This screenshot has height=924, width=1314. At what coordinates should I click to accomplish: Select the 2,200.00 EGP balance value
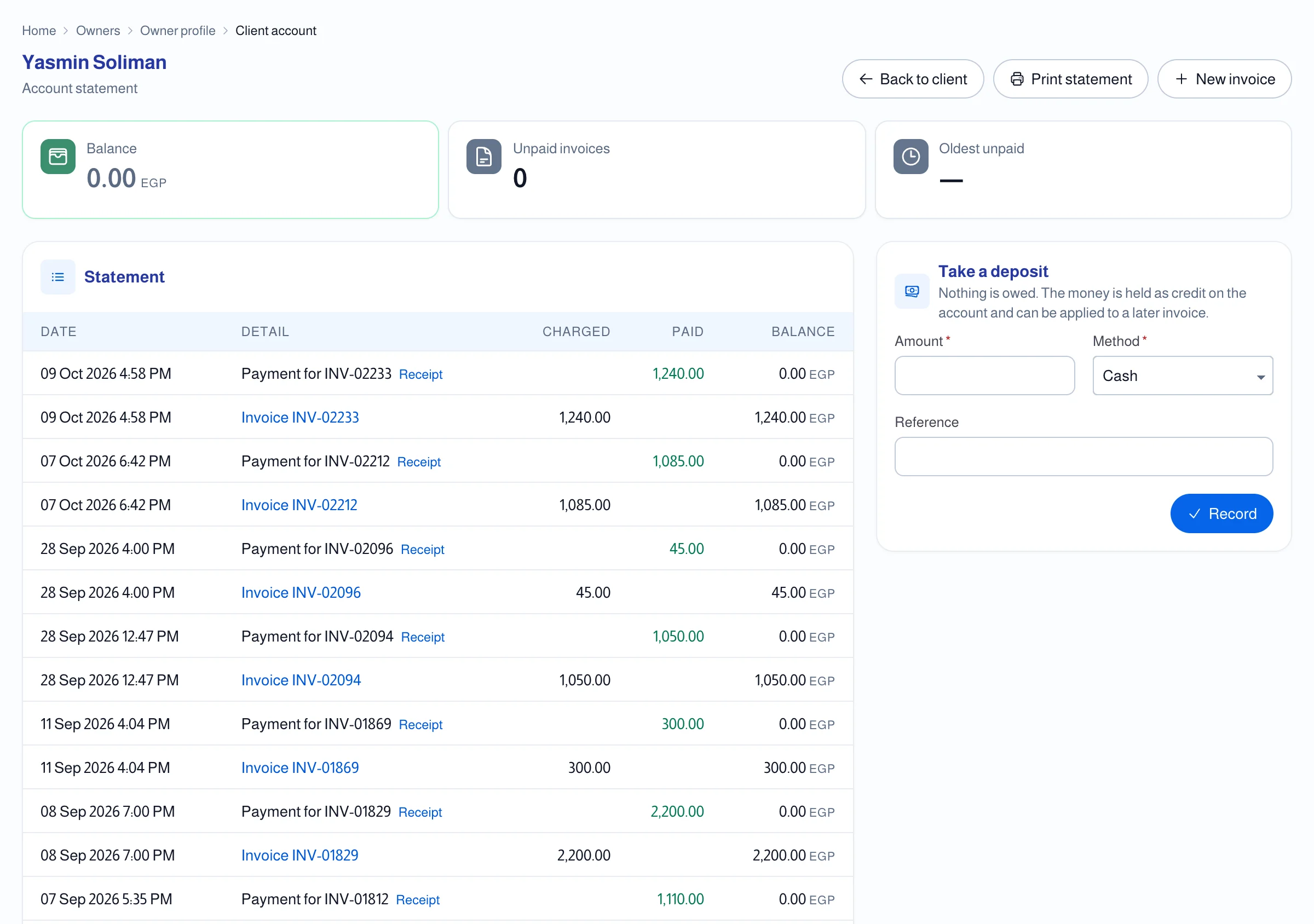pos(793,856)
